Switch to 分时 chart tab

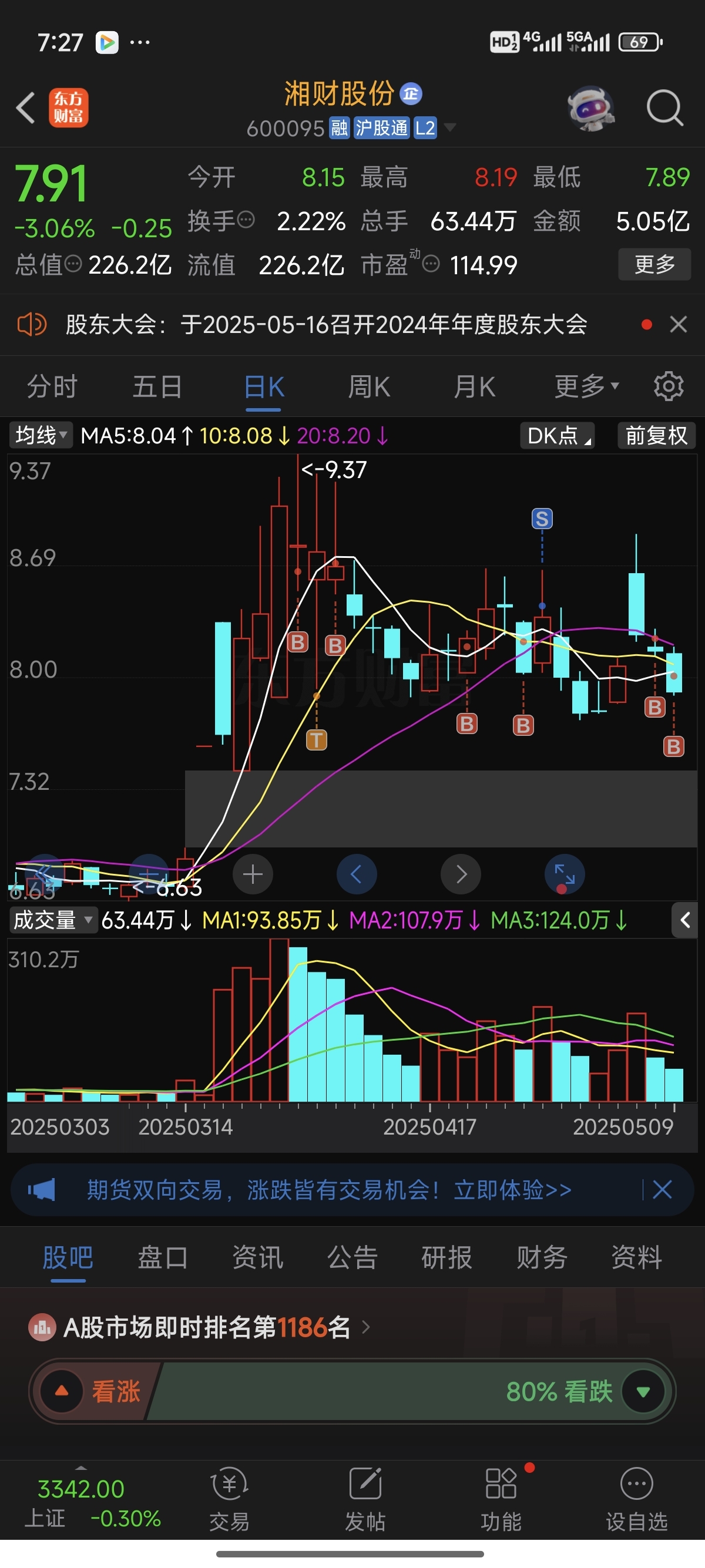click(x=52, y=386)
